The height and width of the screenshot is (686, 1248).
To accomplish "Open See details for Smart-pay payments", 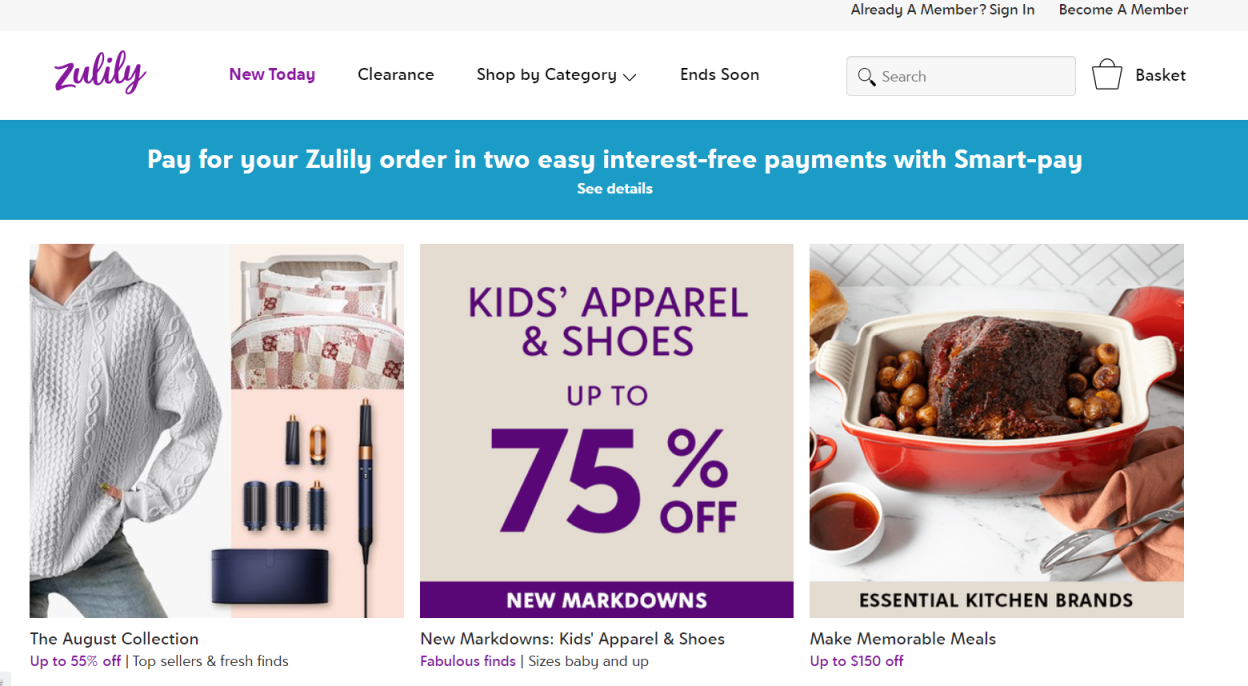I will [x=615, y=188].
